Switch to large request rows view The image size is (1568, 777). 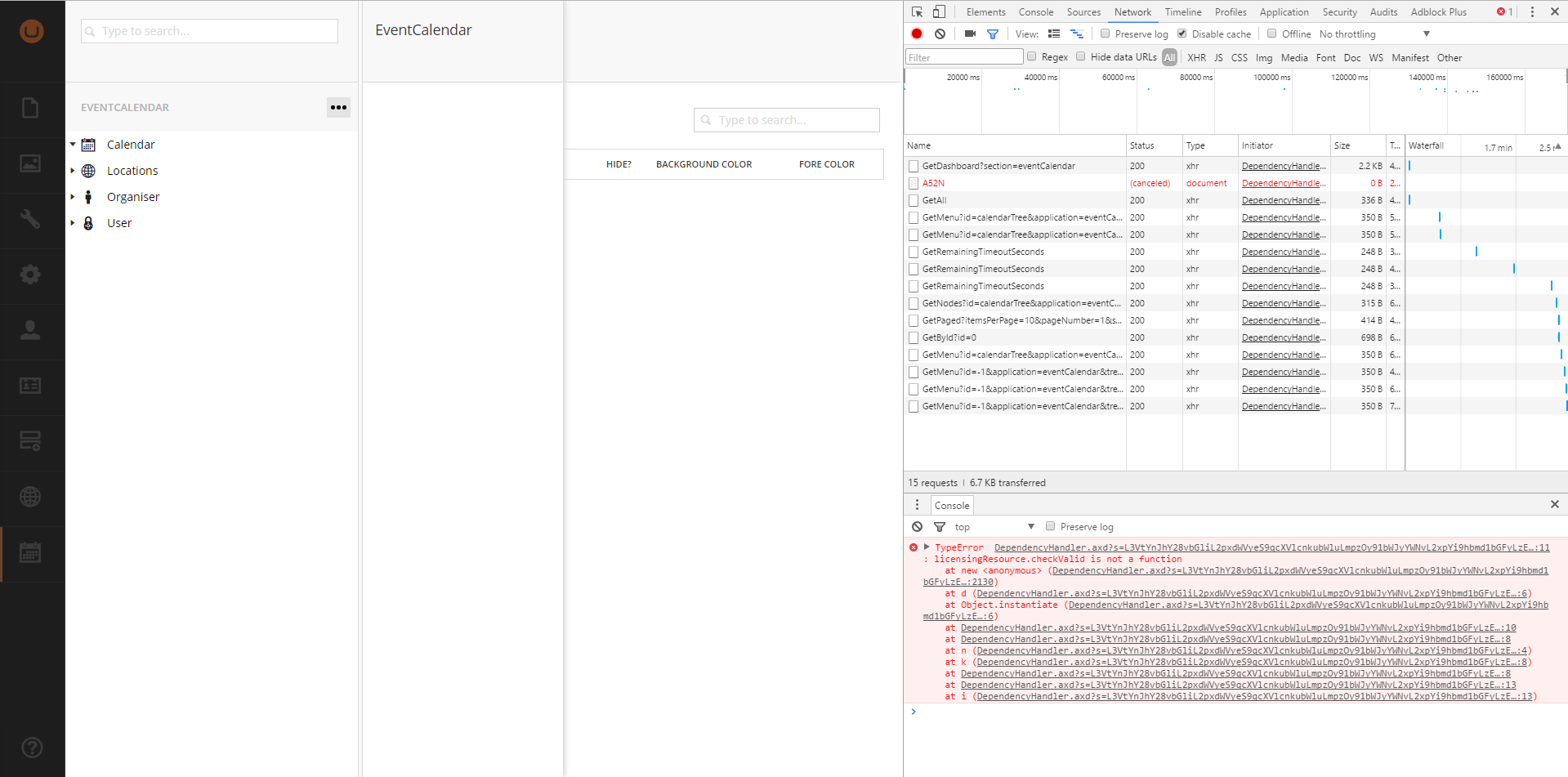click(x=1054, y=33)
